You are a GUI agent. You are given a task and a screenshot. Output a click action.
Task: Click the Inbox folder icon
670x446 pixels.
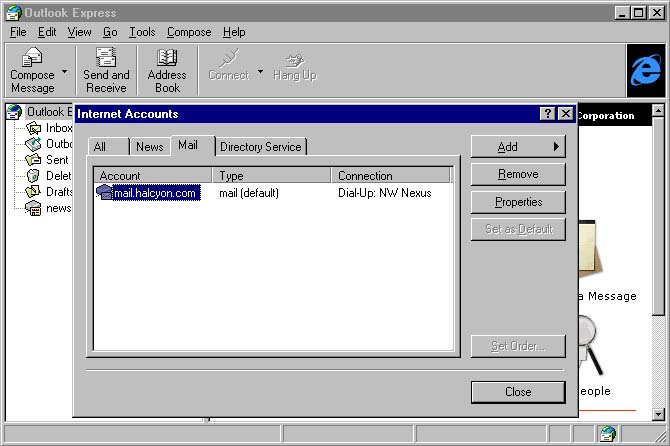[x=34, y=128]
